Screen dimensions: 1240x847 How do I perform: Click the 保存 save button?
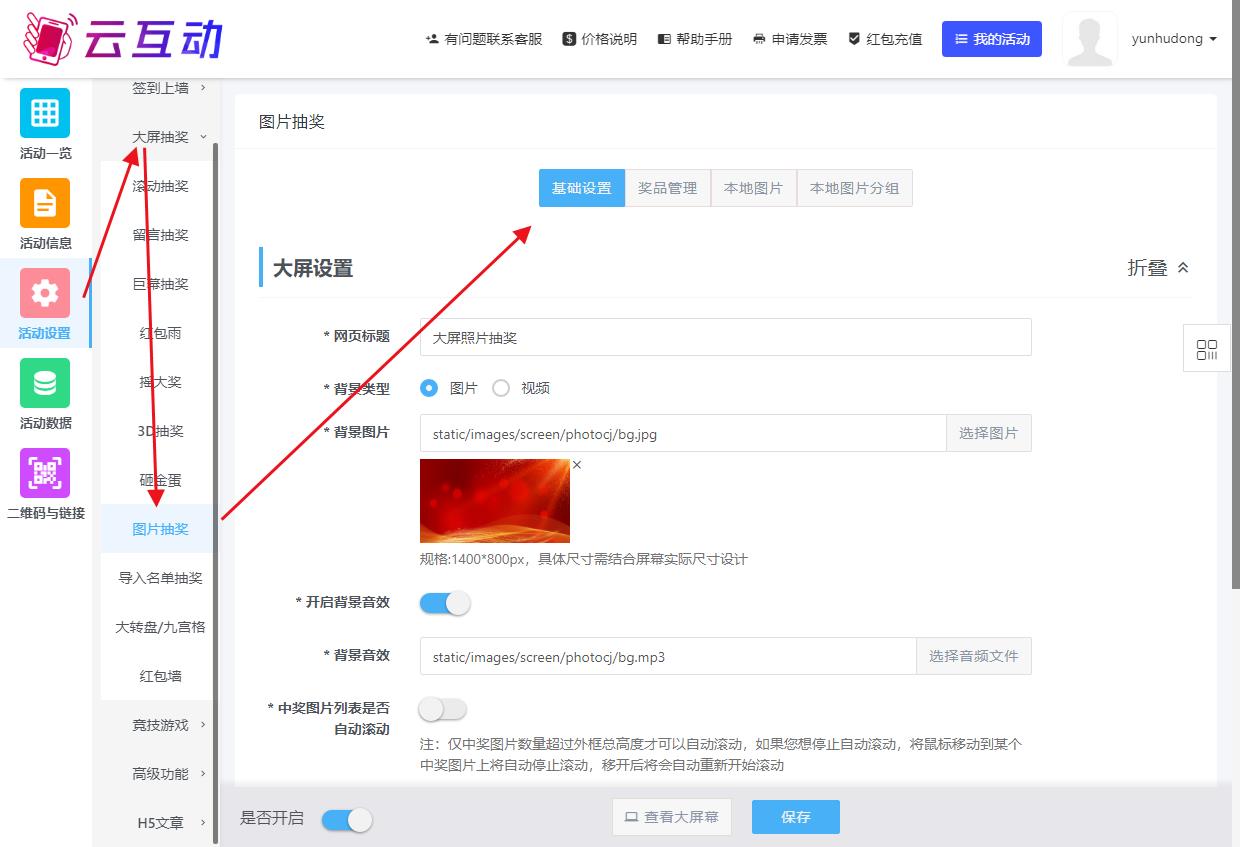coord(795,817)
